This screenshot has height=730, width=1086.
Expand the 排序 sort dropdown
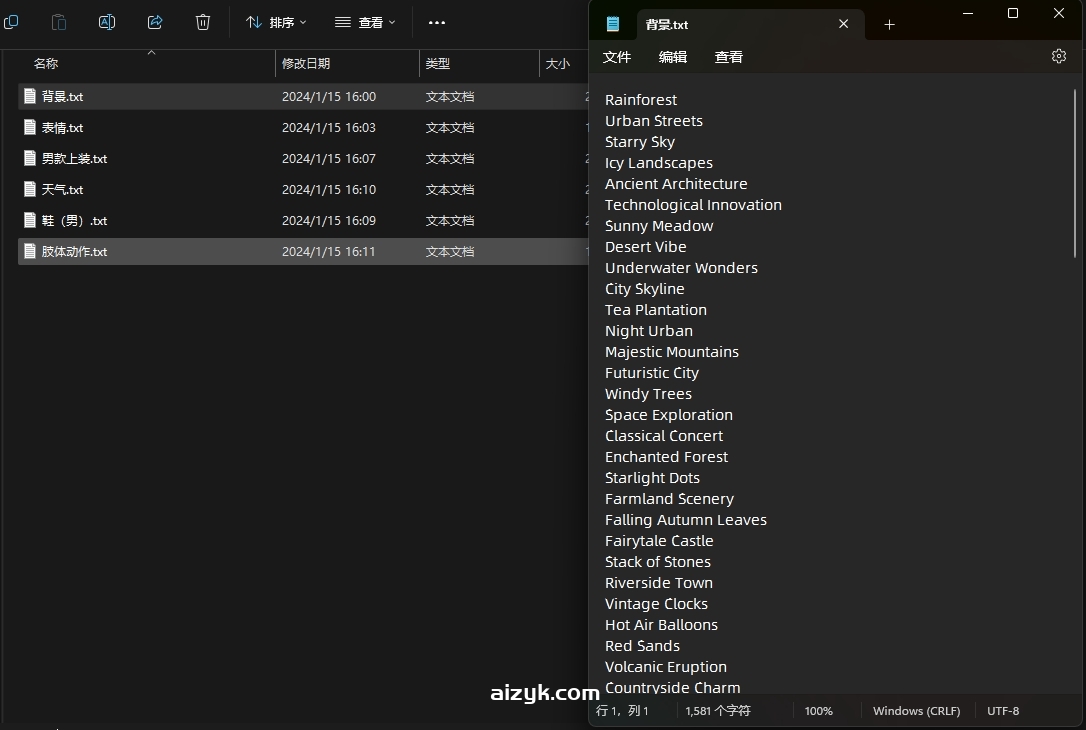pyautogui.click(x=277, y=22)
